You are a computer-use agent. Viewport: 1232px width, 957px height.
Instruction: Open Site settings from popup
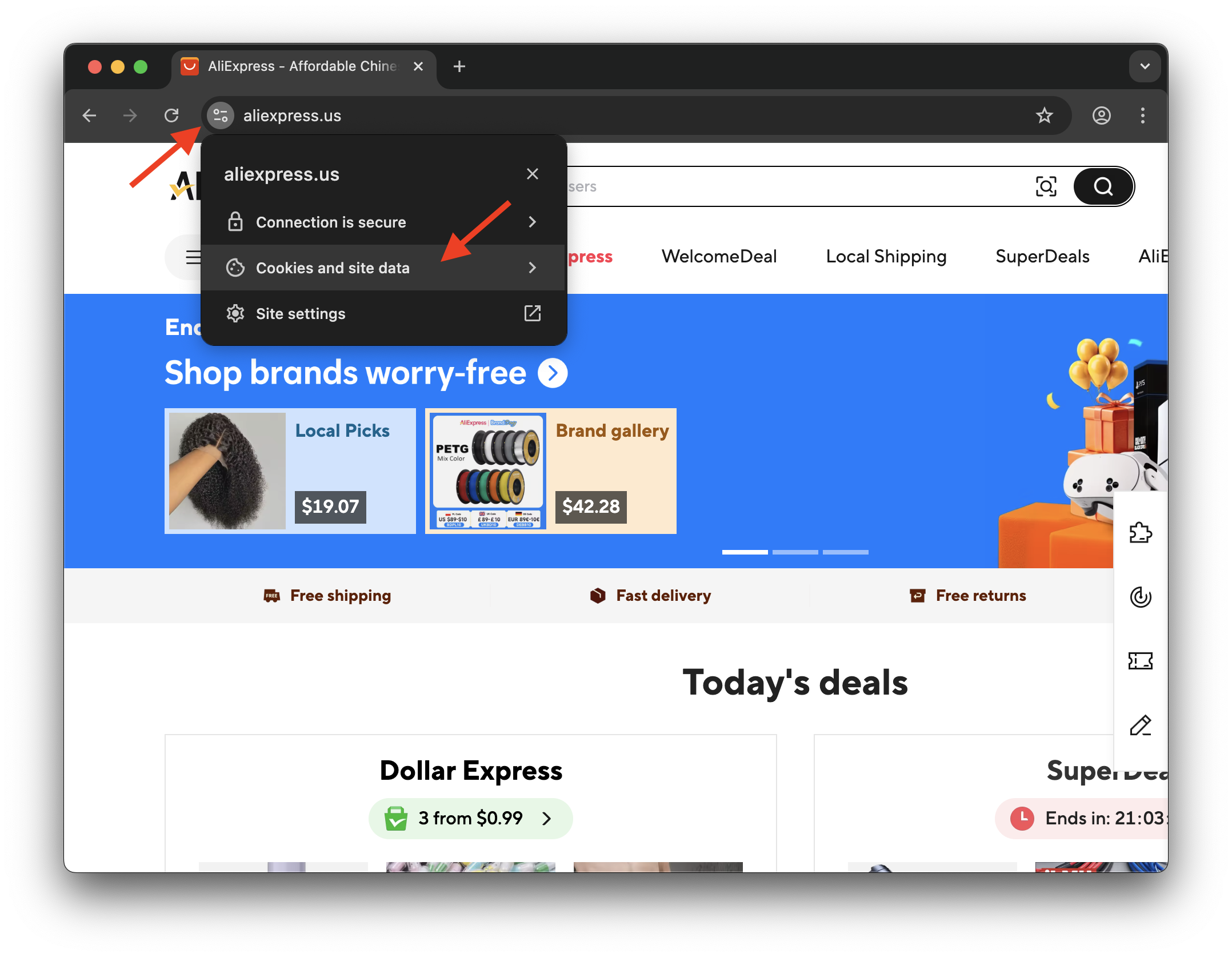pos(383,313)
